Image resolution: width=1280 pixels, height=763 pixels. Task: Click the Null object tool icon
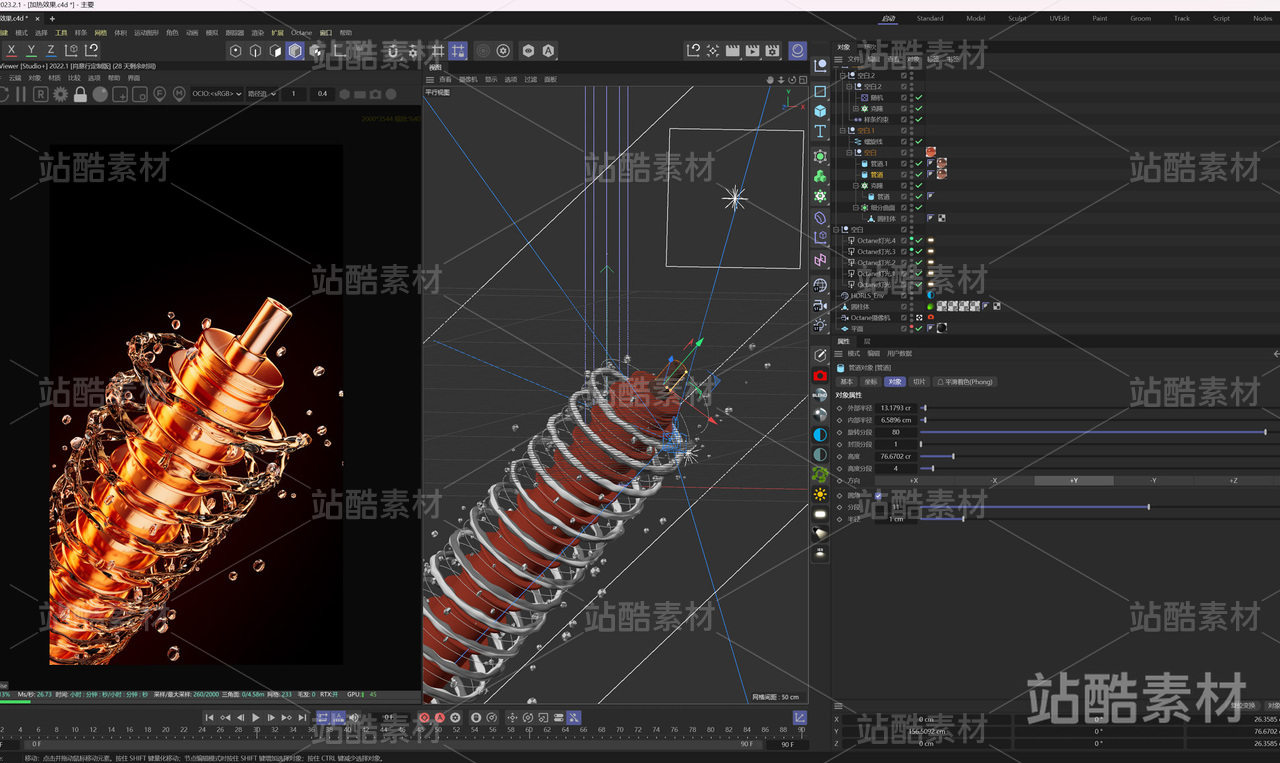tap(820, 65)
